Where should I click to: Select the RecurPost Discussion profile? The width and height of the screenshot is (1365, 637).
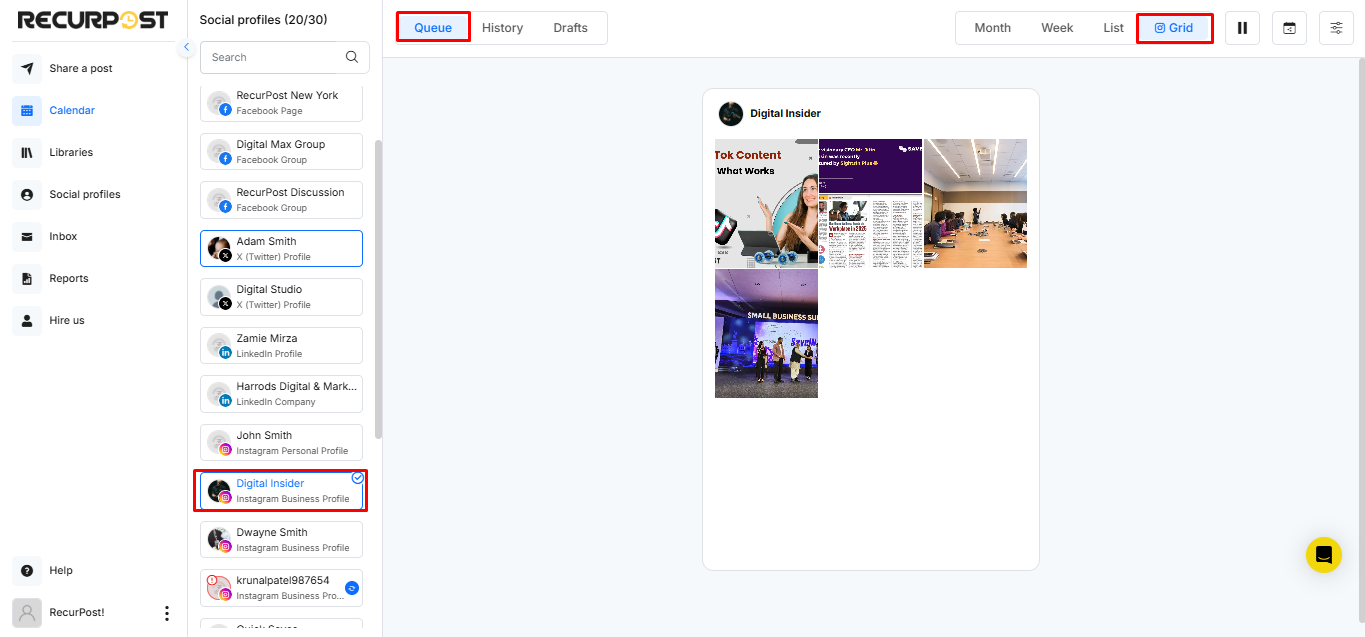tap(281, 200)
